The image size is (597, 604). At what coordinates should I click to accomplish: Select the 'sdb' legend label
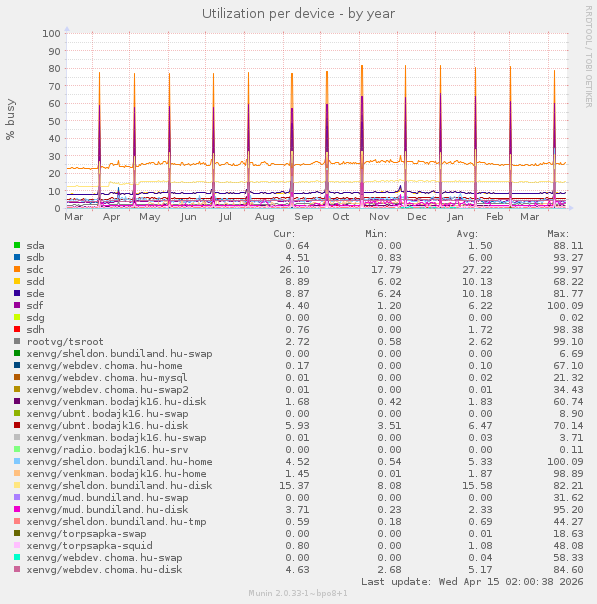tap(35, 258)
